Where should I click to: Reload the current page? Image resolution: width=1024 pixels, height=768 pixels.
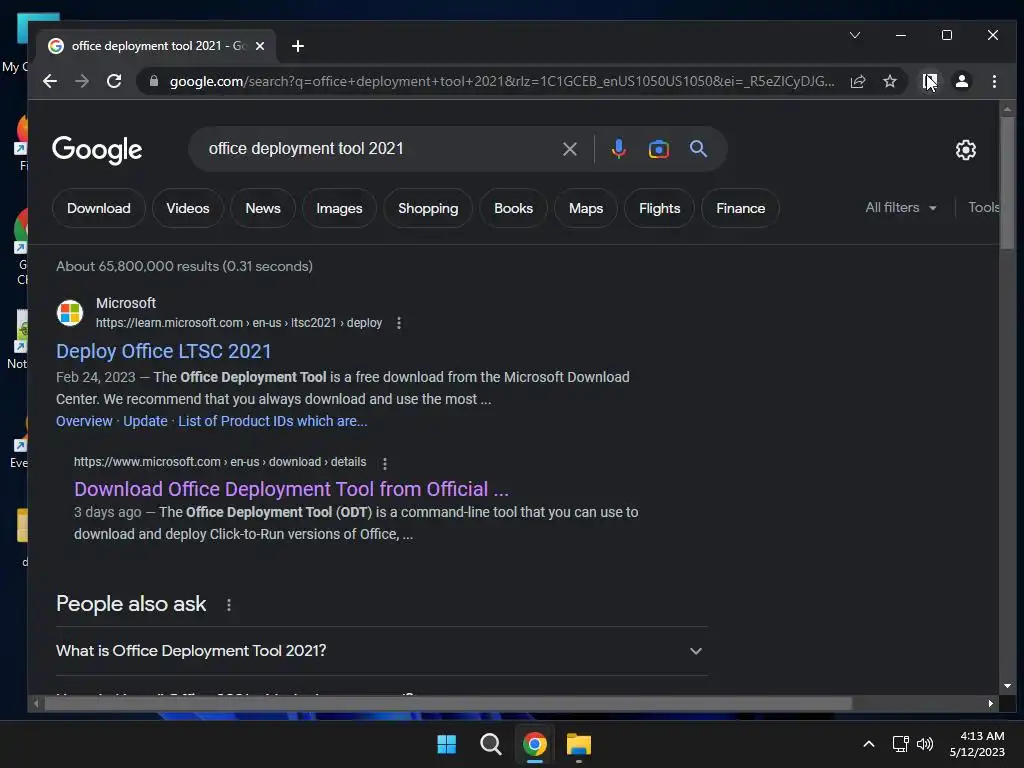click(x=114, y=82)
